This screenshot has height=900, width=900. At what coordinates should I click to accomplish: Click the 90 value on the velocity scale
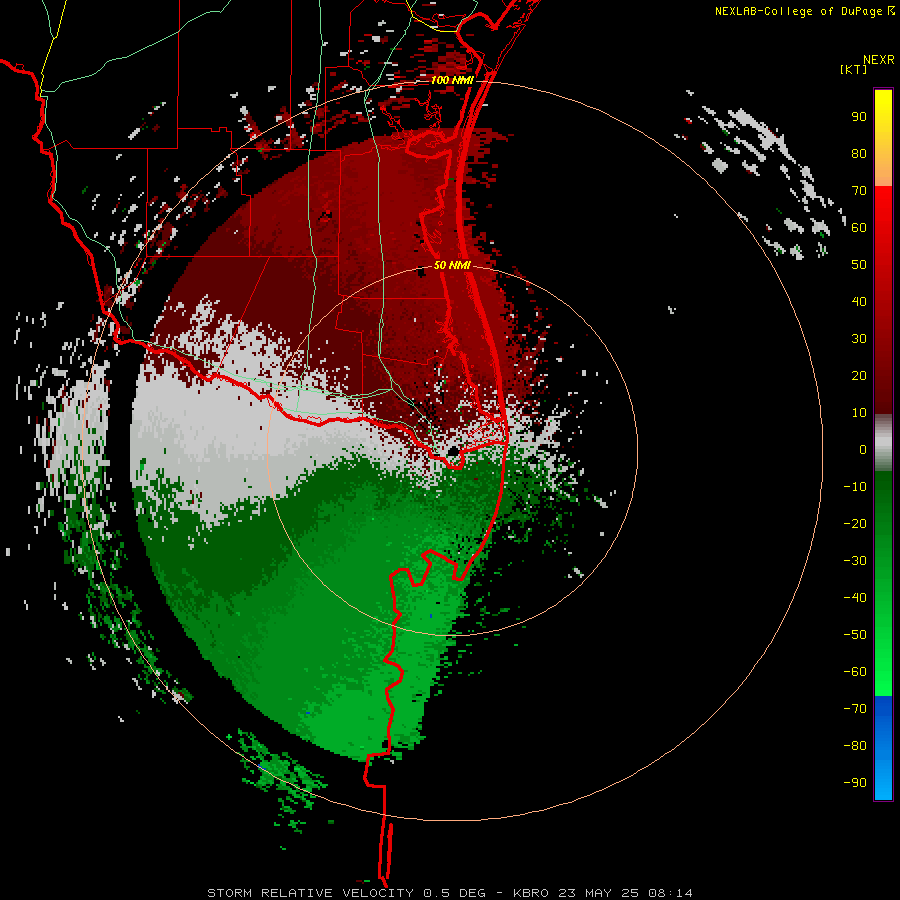859,117
